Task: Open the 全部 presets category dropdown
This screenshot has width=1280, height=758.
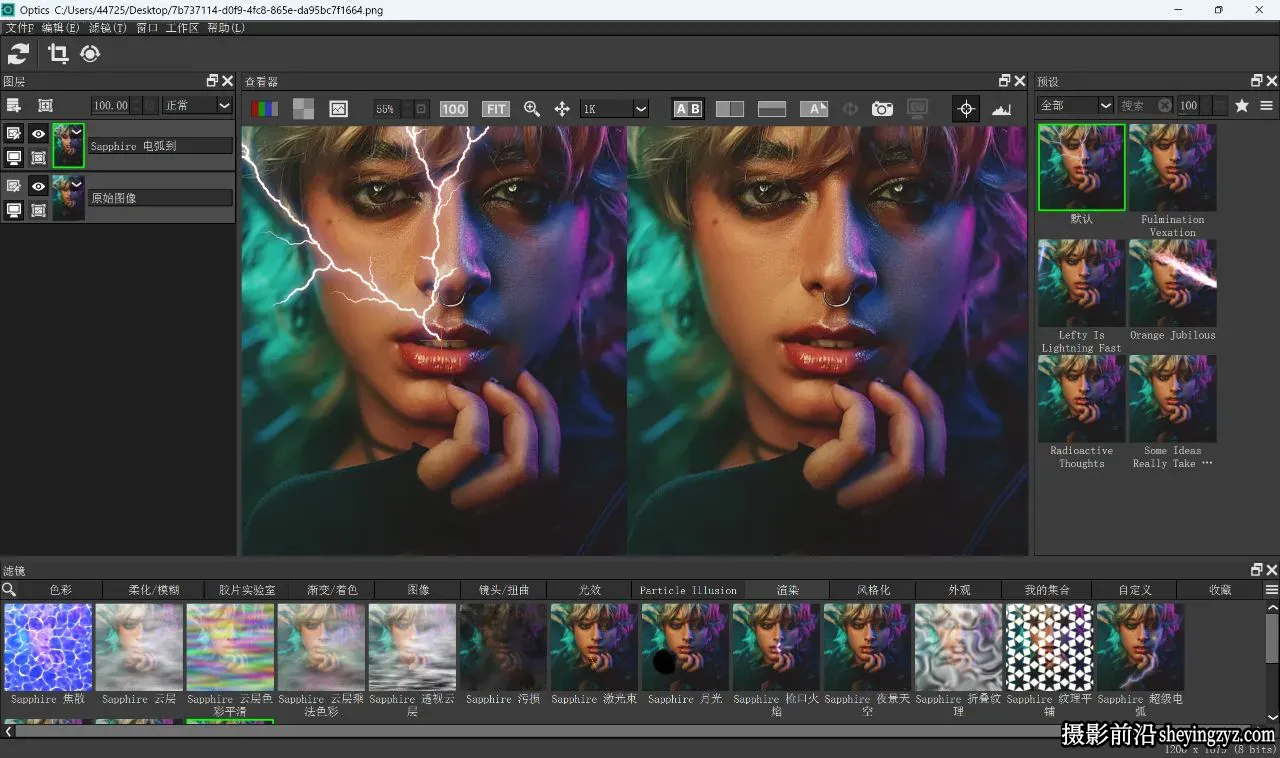Action: point(1075,105)
